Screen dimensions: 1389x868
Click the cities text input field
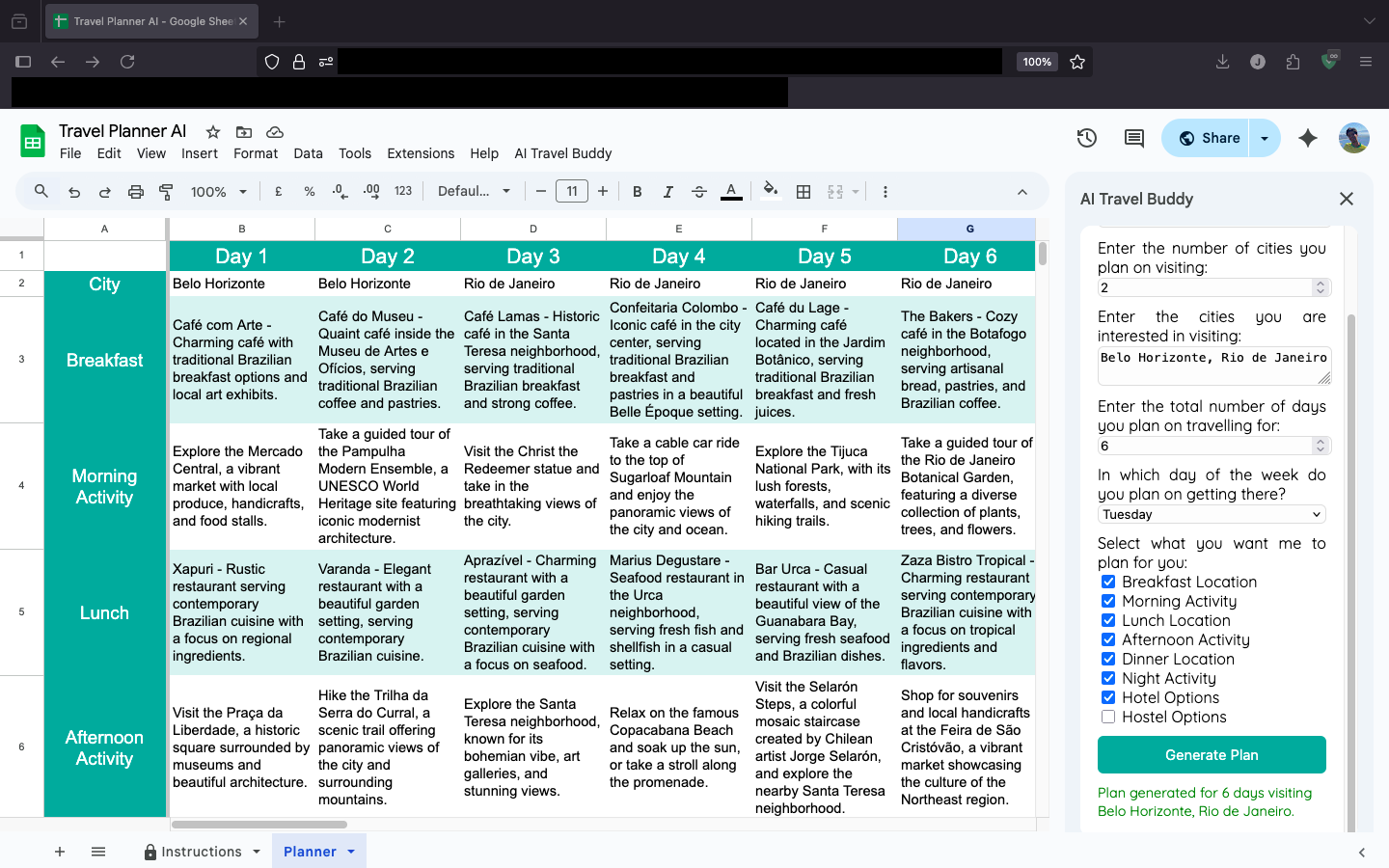point(1212,366)
